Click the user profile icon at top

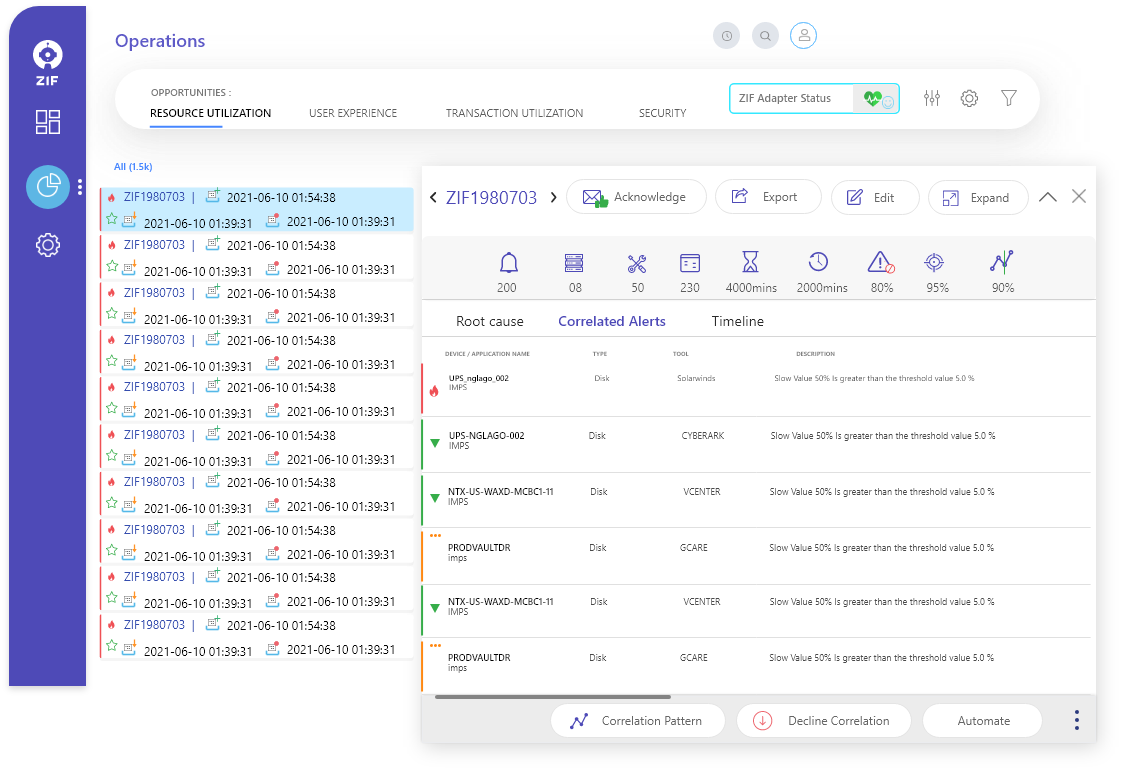point(803,36)
